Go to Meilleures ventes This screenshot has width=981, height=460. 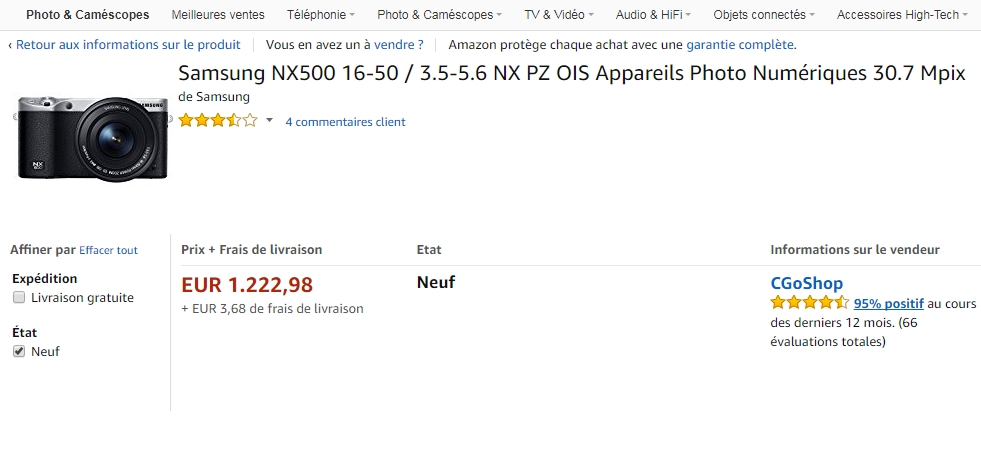[x=218, y=14]
